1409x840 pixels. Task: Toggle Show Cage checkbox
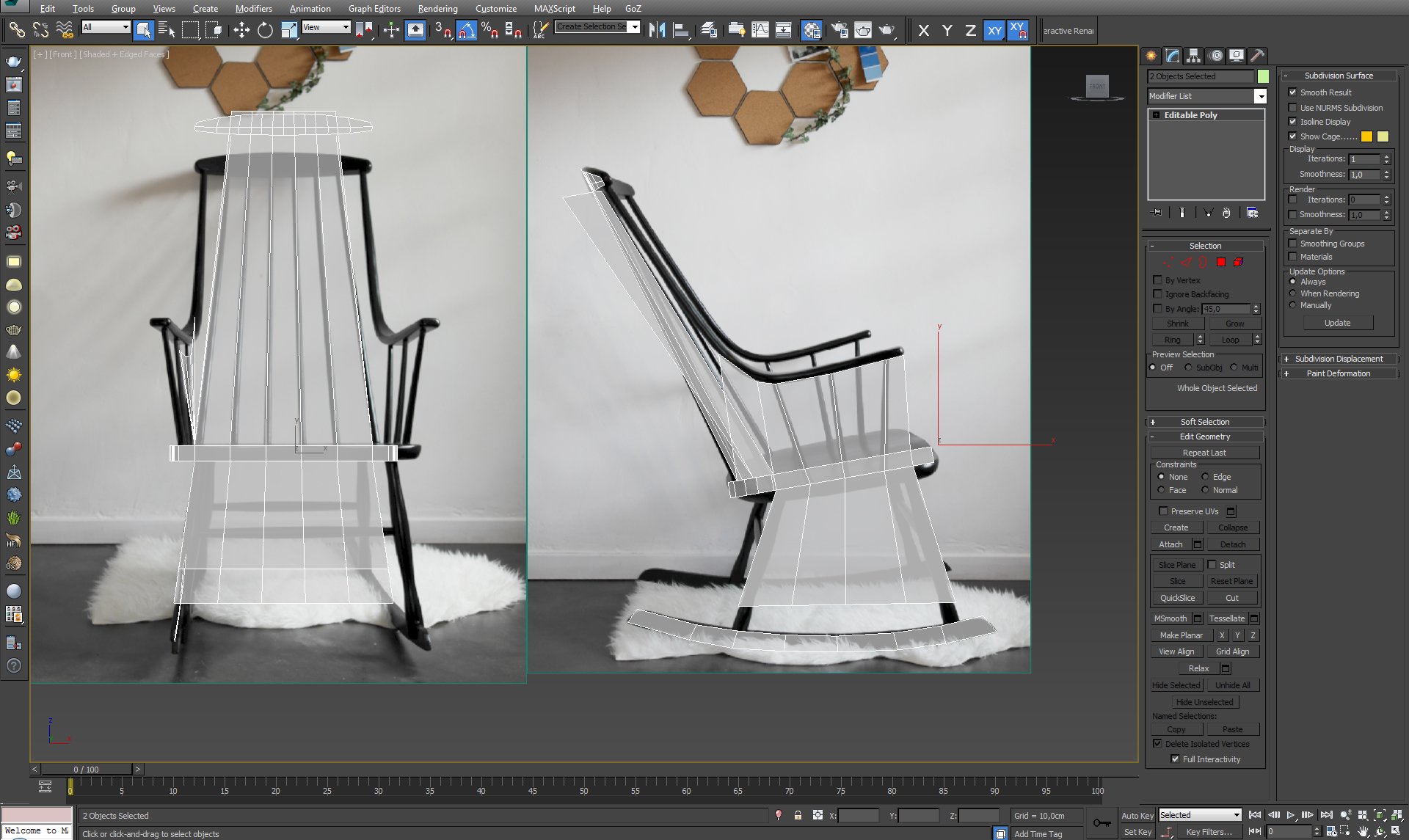coord(1293,136)
